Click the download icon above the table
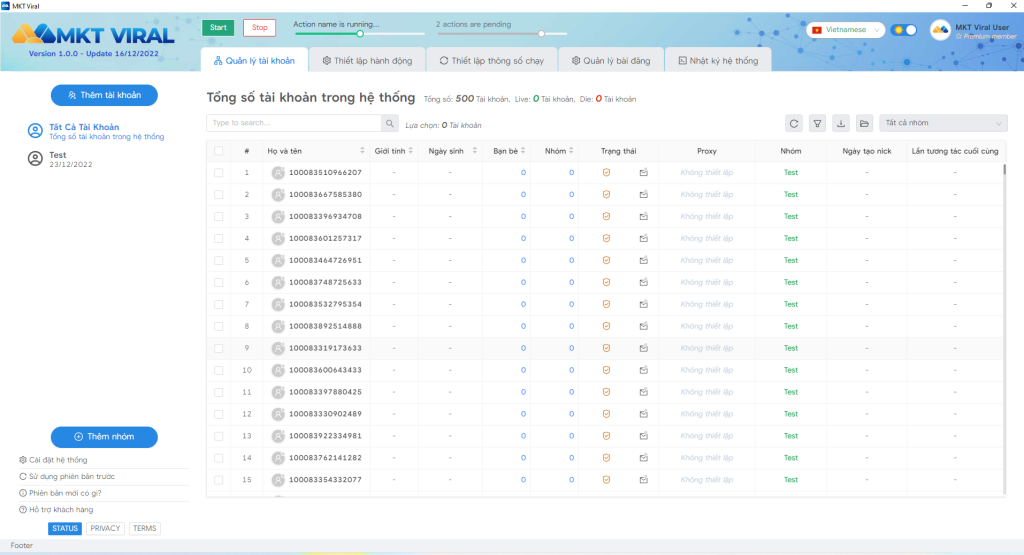Viewport: 1024px width, 555px height. coord(840,123)
